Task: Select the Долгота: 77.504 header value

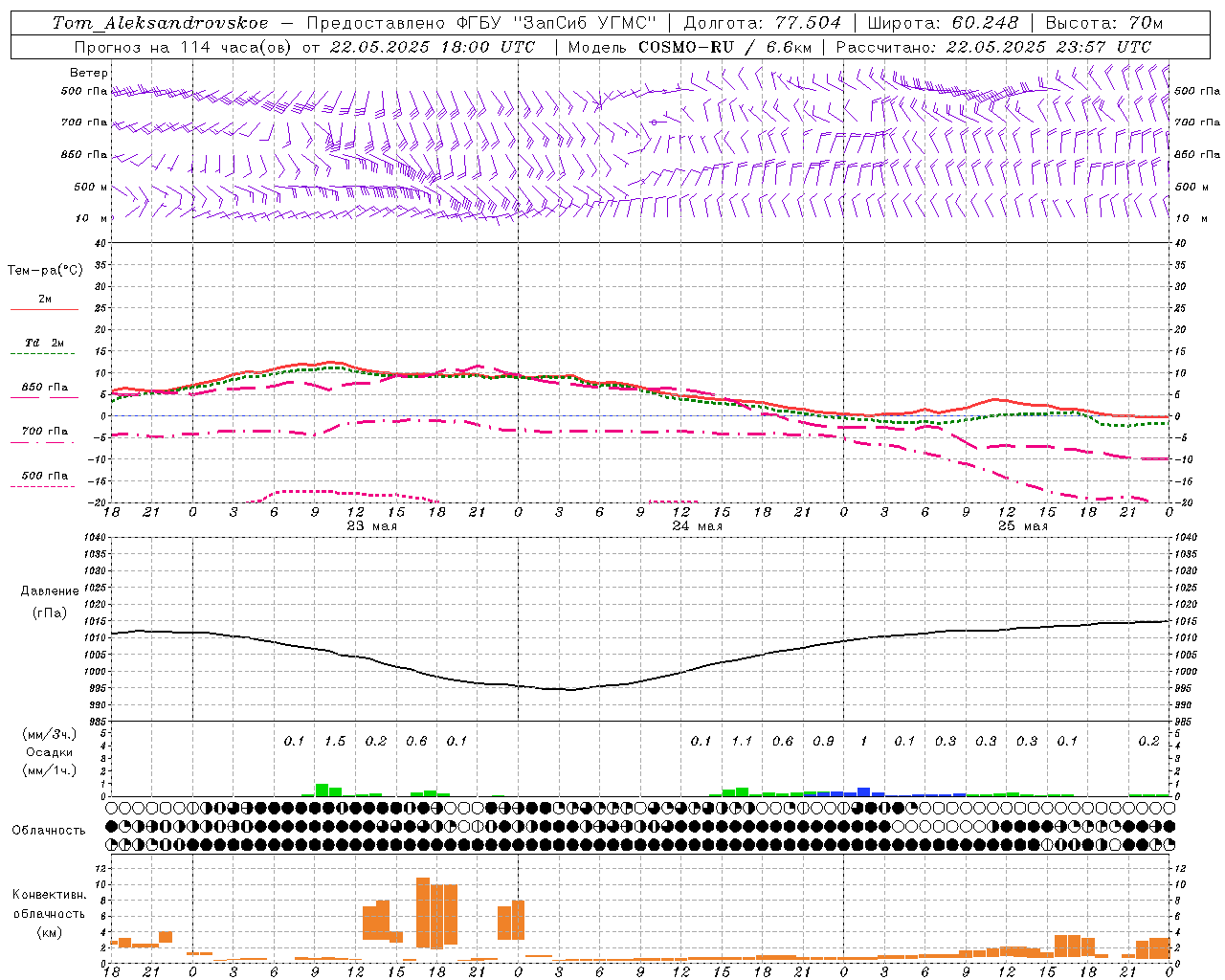Action: (763, 23)
